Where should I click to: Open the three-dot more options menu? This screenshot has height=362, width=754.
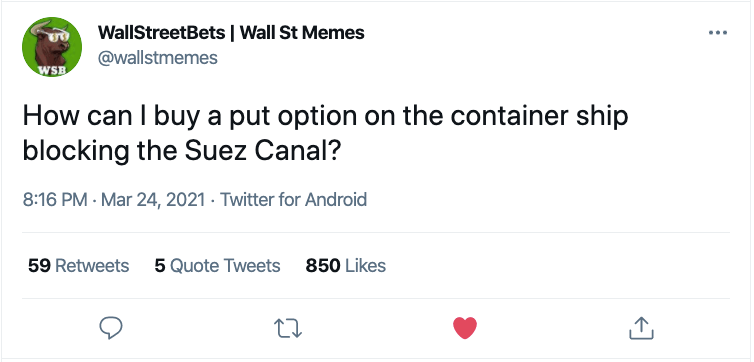click(718, 33)
